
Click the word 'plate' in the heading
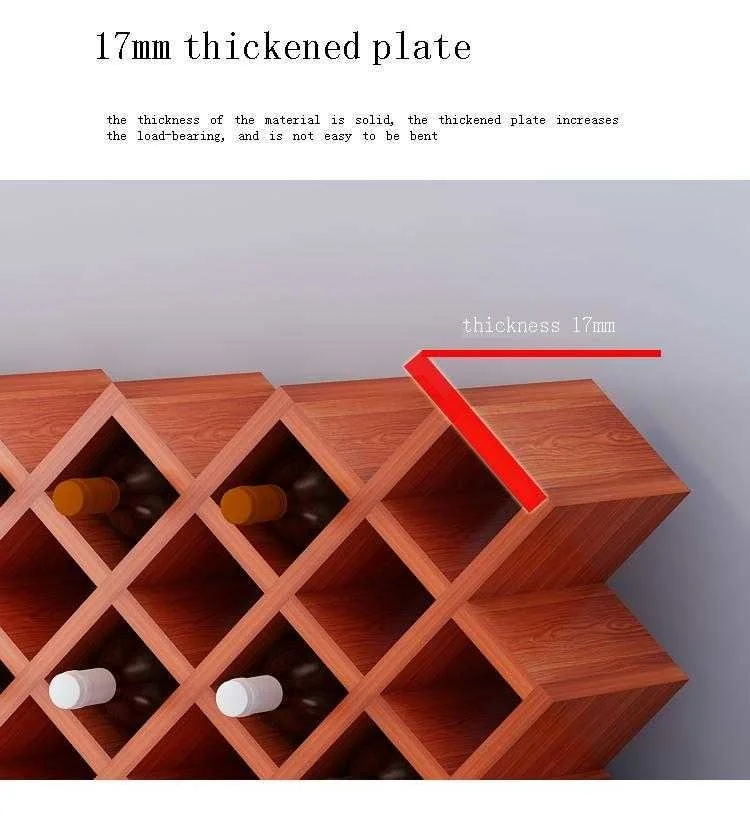(421, 49)
